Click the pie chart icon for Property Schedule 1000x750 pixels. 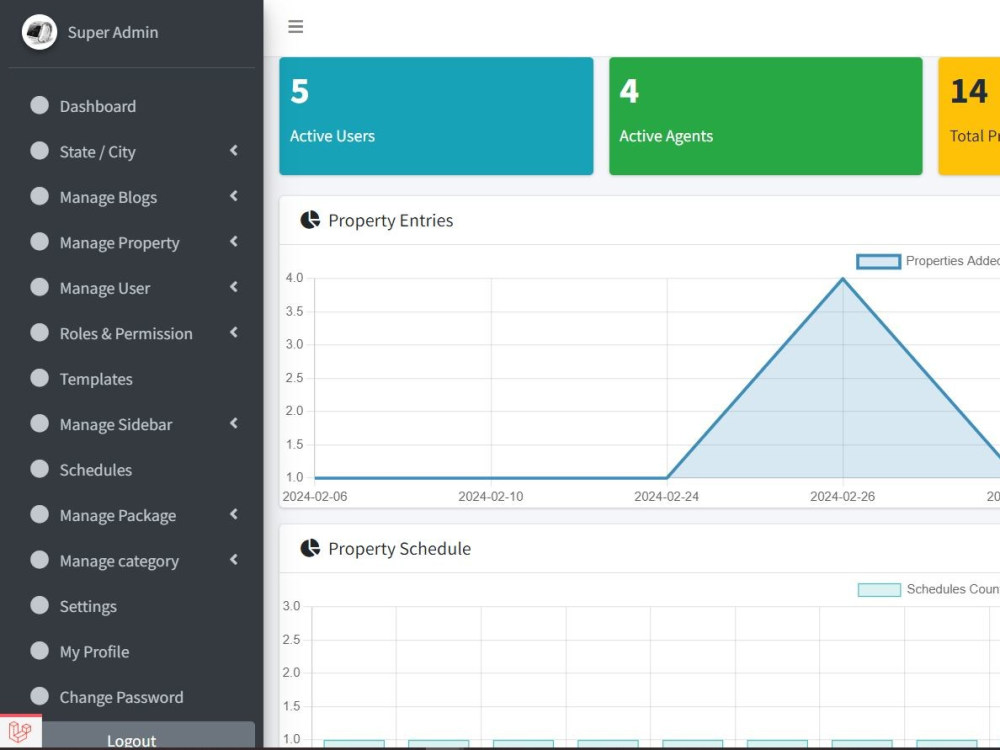pos(310,548)
